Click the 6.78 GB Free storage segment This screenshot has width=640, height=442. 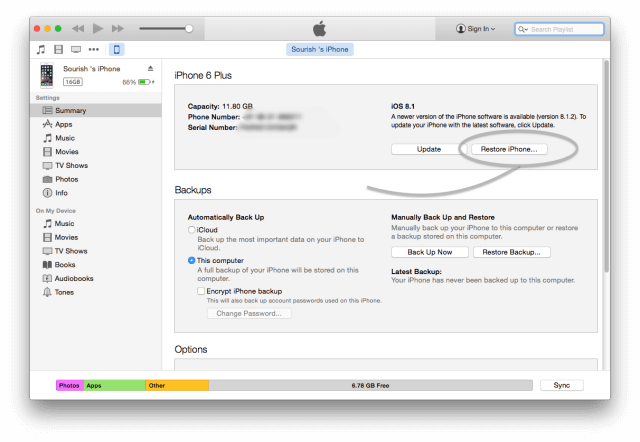point(371,385)
